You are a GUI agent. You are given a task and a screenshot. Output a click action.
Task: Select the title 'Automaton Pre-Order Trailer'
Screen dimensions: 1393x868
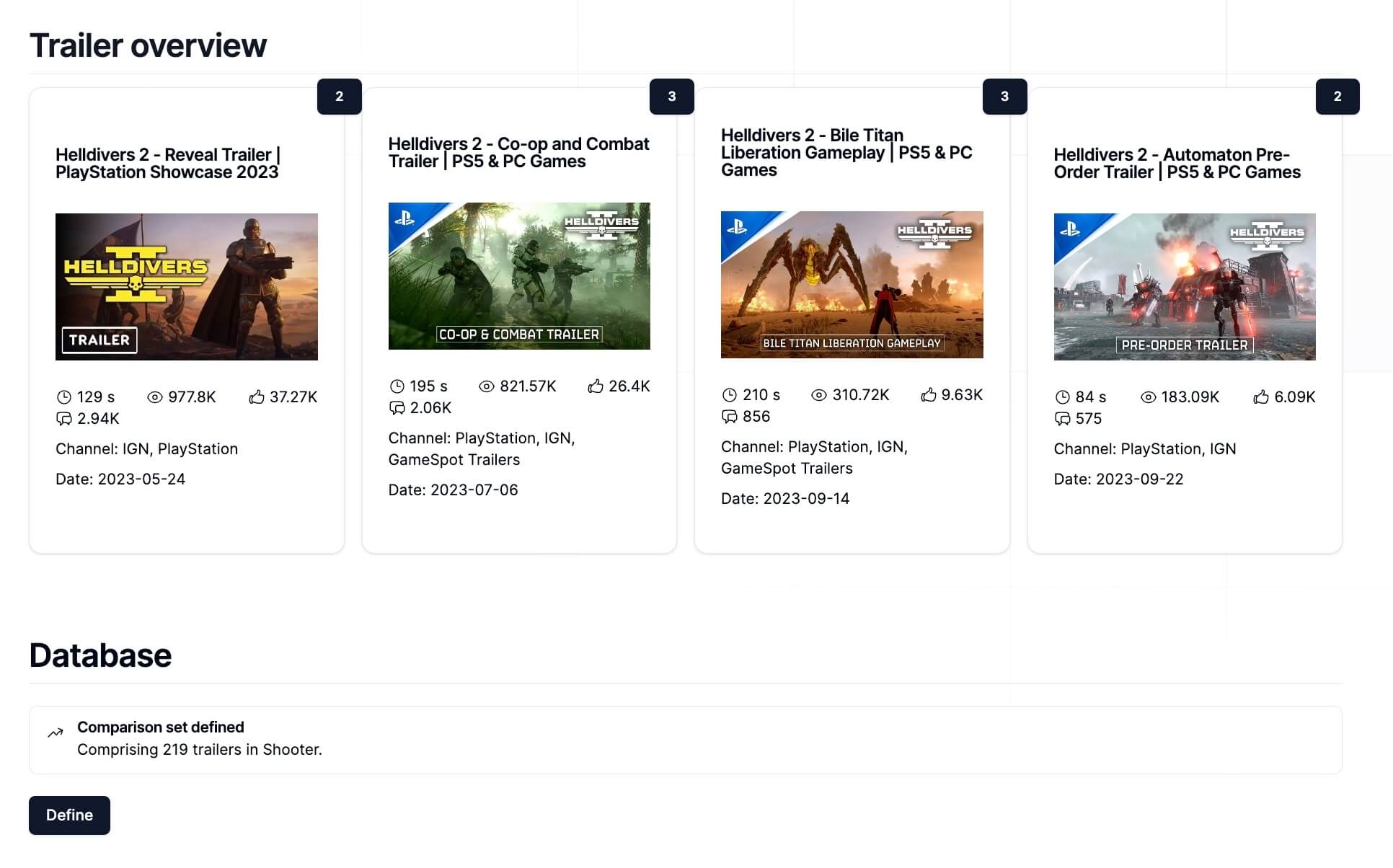1177,164
